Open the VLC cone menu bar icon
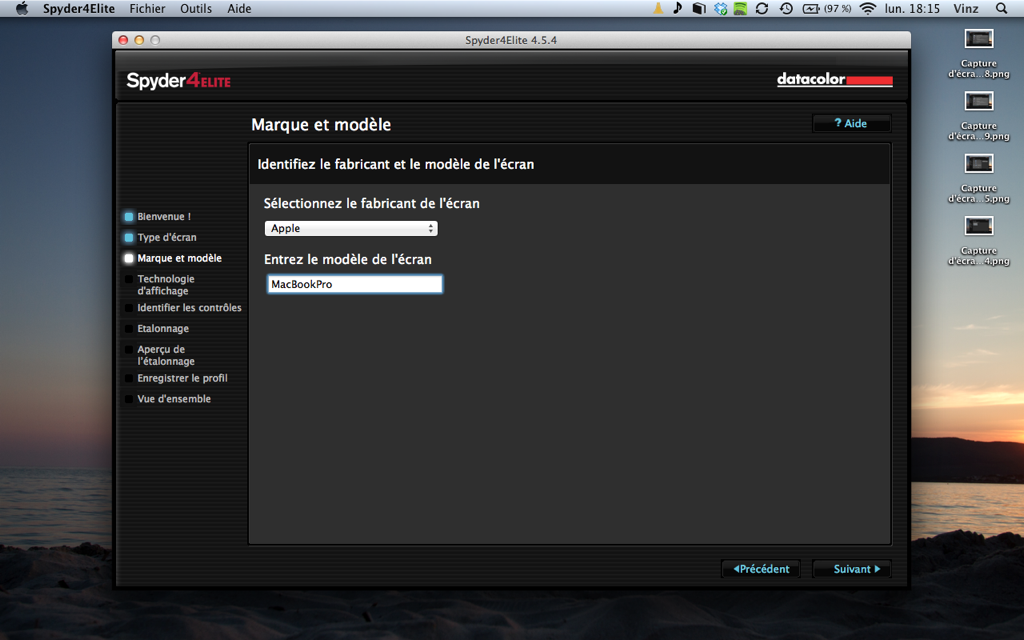This screenshot has width=1024, height=640. pos(658,9)
